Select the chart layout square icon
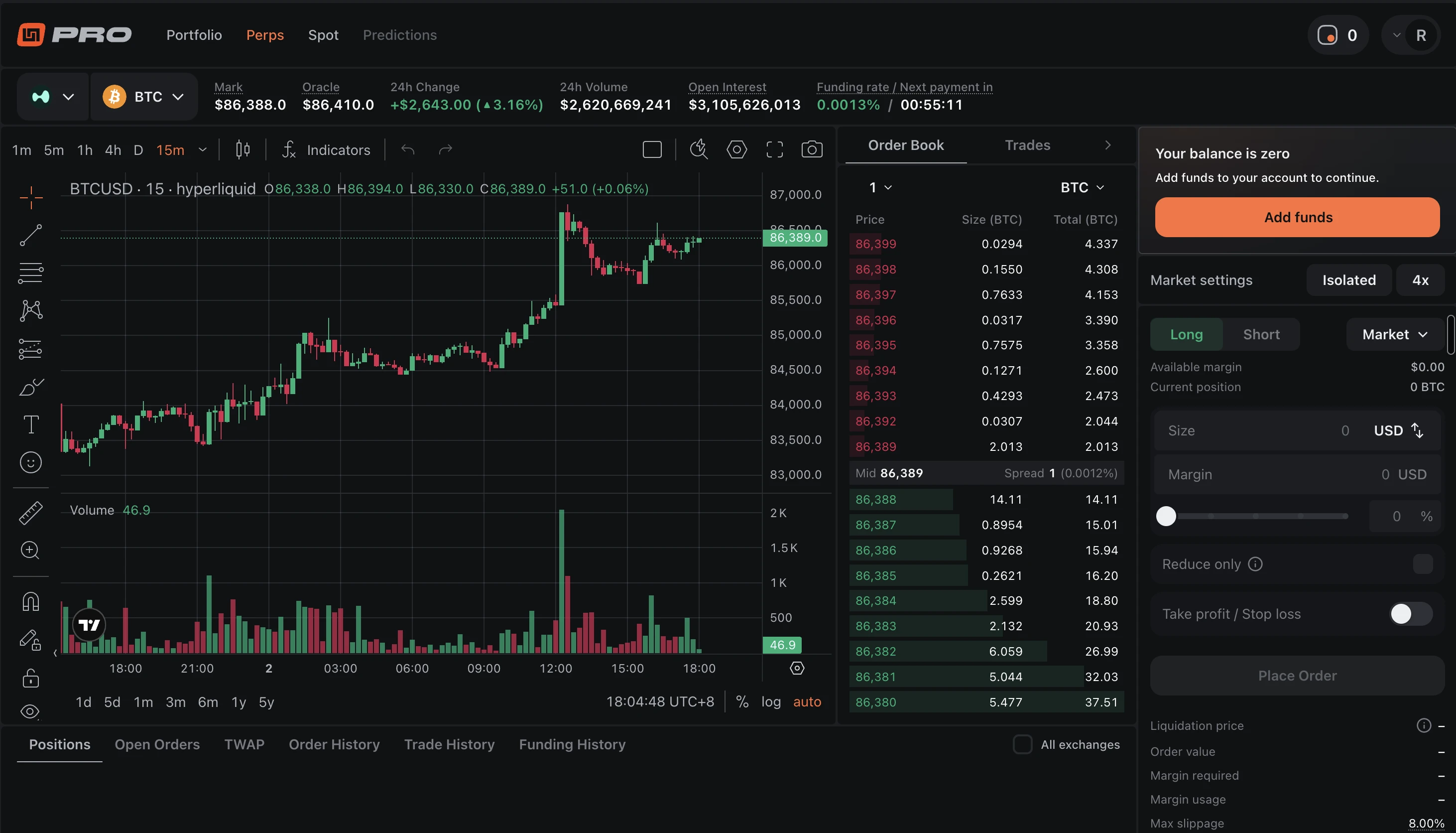This screenshot has width=1456, height=833. (652, 150)
